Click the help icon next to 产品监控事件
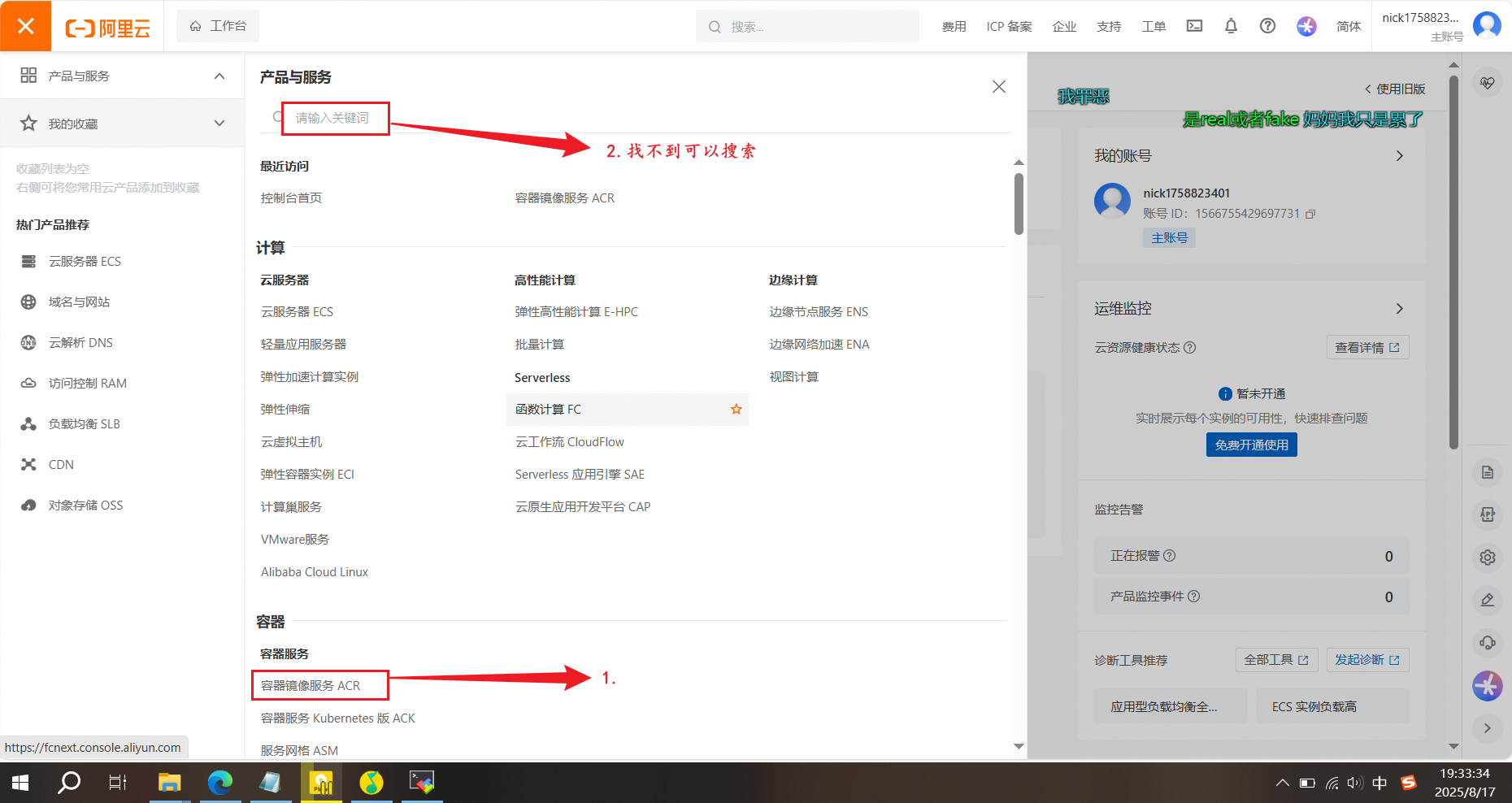 tap(1193, 597)
